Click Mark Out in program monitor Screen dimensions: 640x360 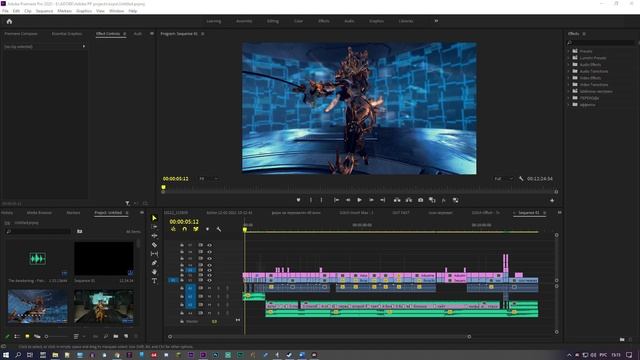[321, 200]
